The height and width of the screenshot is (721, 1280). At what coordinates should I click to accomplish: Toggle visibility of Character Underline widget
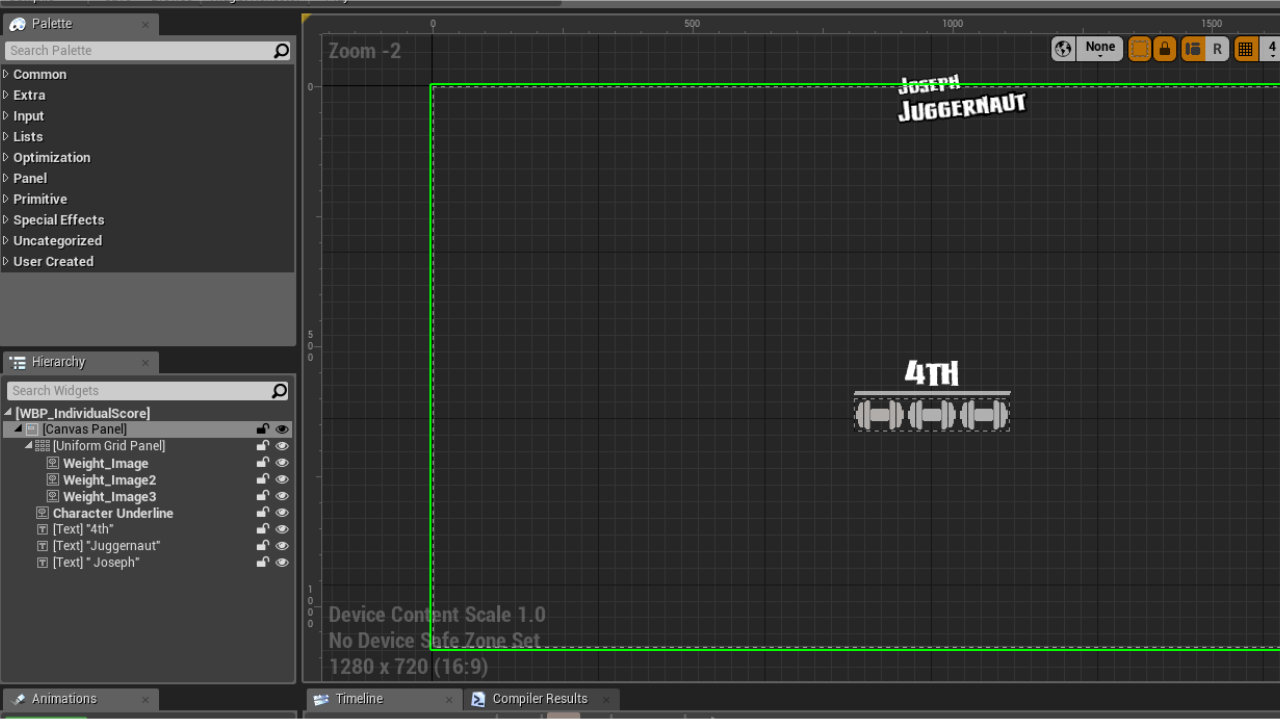click(x=282, y=513)
